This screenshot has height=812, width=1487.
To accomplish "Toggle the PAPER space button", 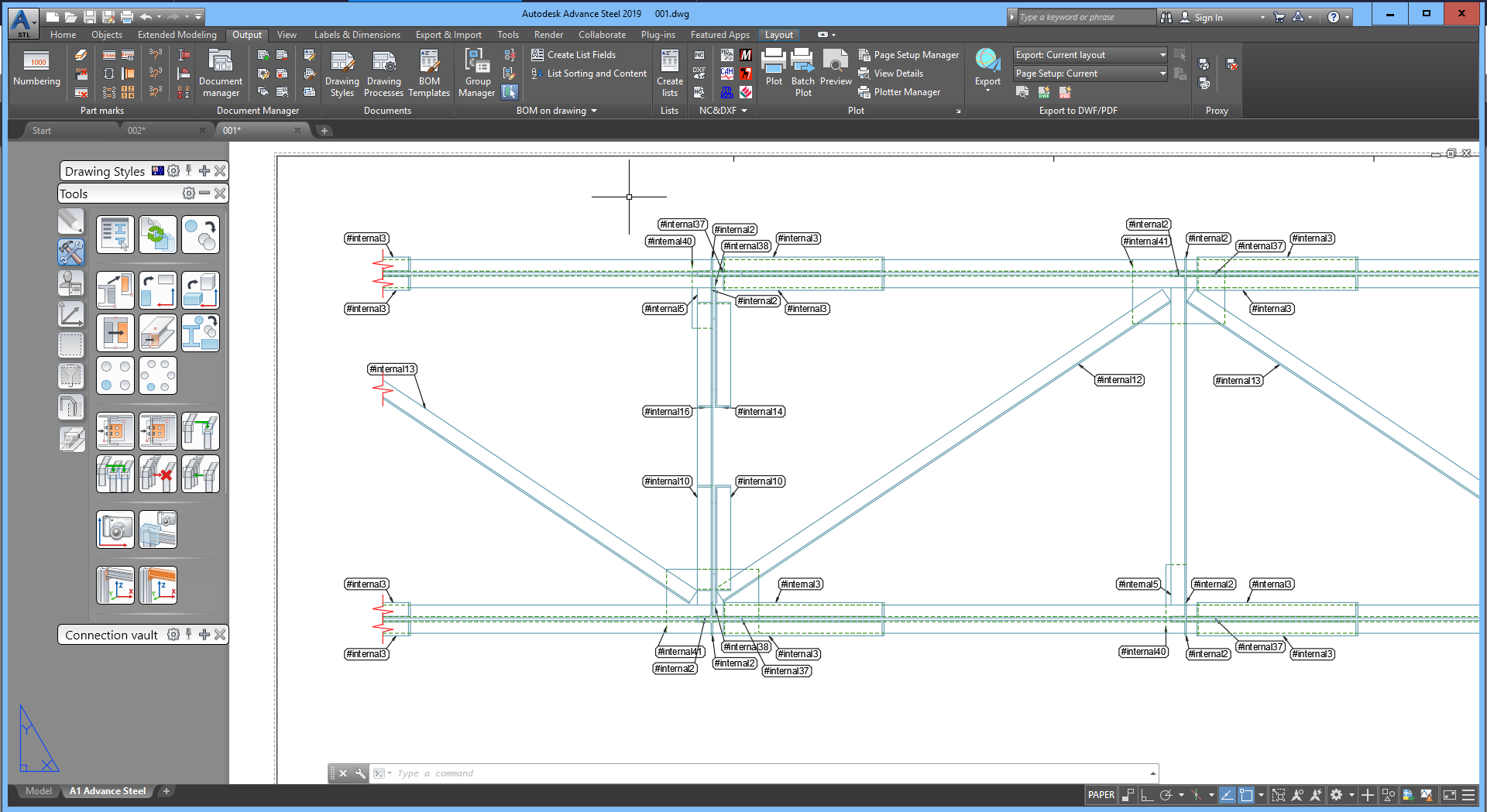I will (1101, 795).
